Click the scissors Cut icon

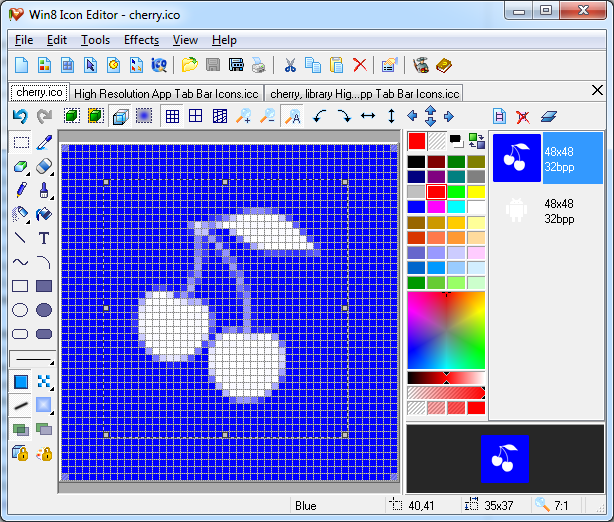pos(290,65)
